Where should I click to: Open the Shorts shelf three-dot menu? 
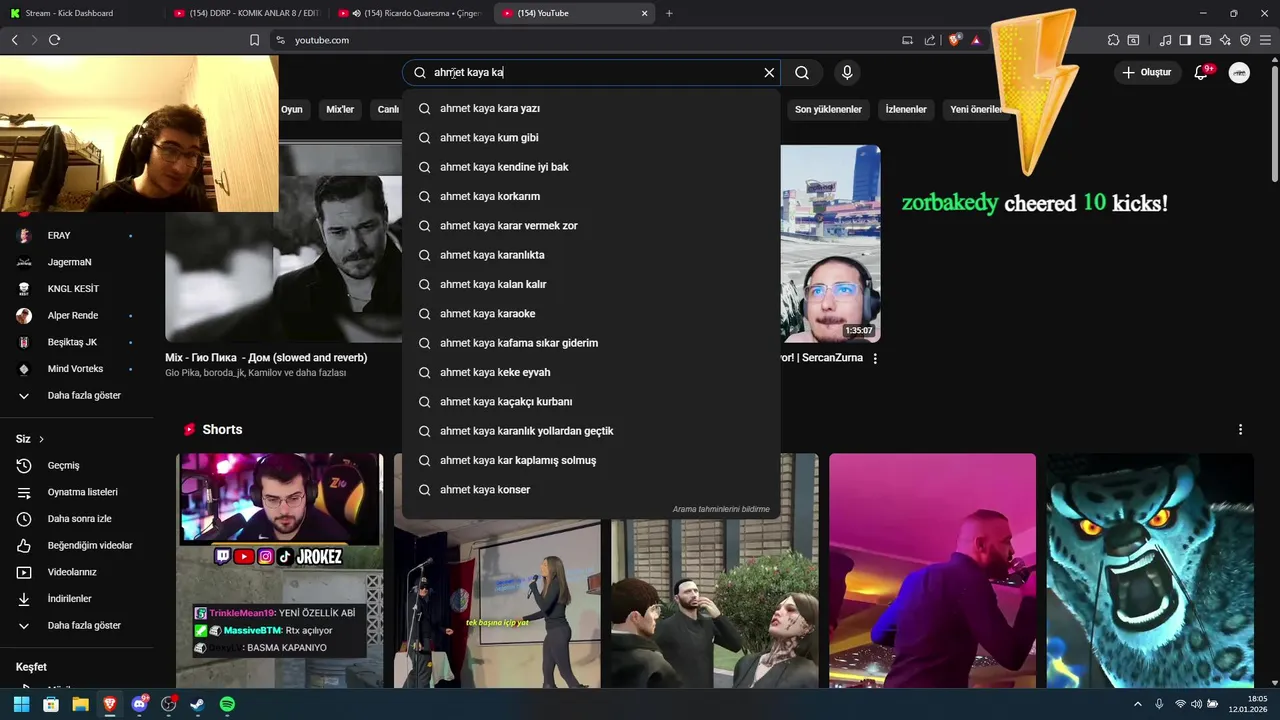tap(1240, 429)
